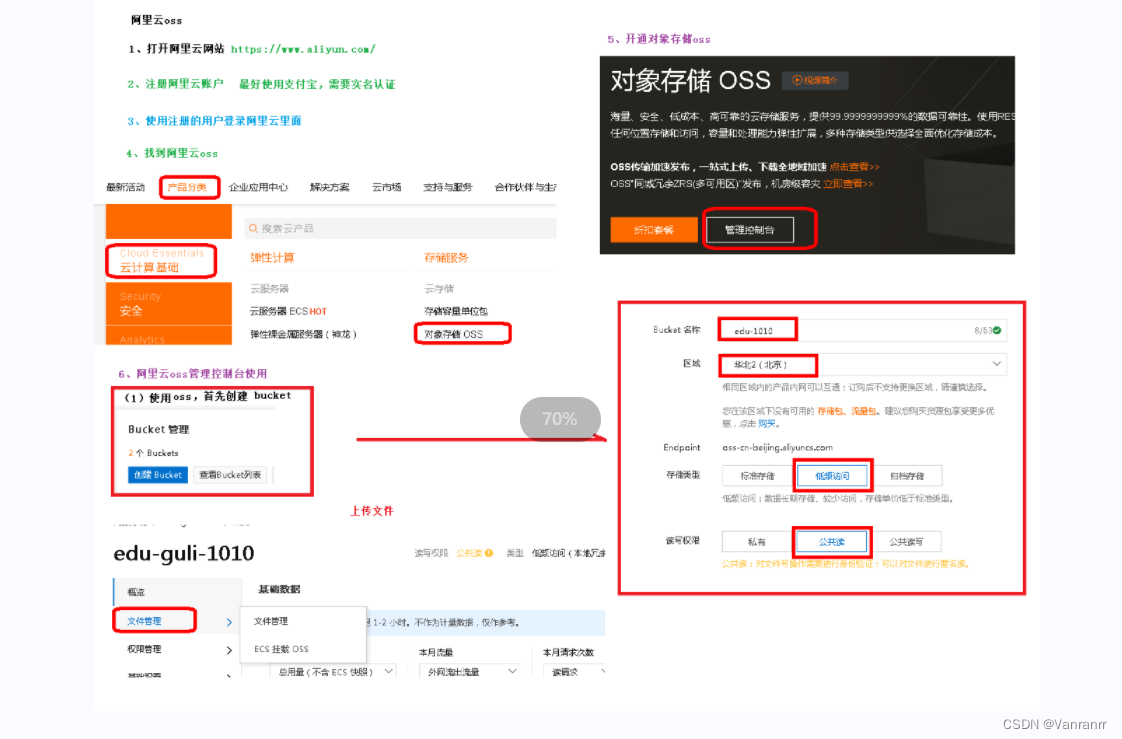Screen dimensions: 1122x739
Task: Click the 查看Bucket列表 button
Action: click(230, 475)
